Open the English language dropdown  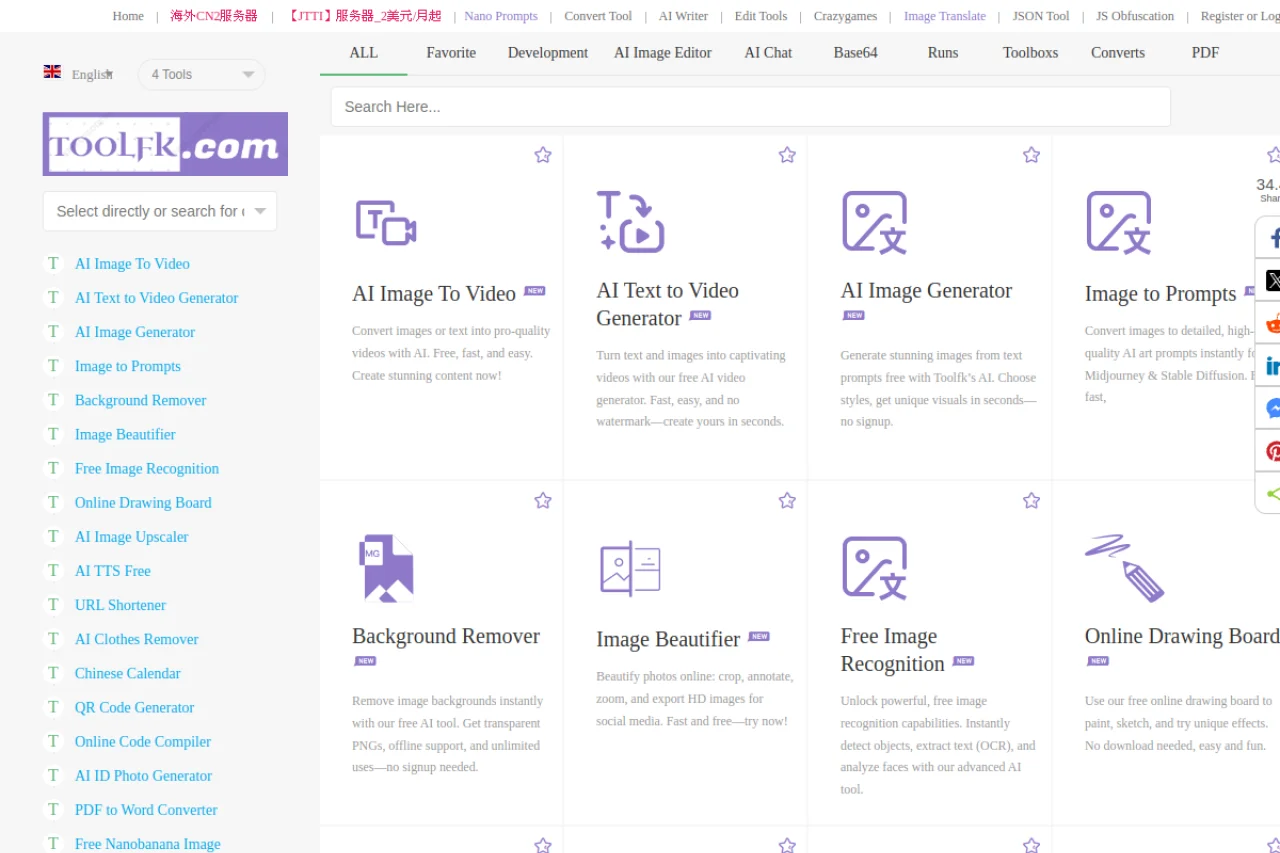coord(91,74)
